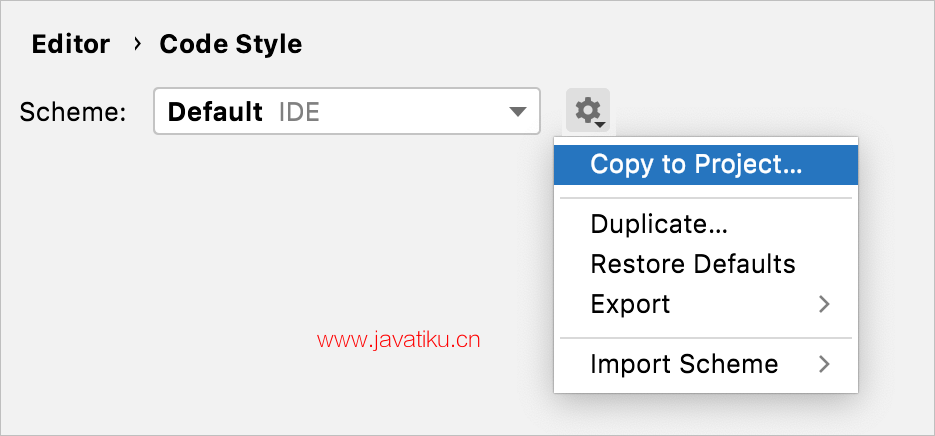Click the gray IDE text in the scheme box
Screen dimensions: 935x436
coord(299,112)
